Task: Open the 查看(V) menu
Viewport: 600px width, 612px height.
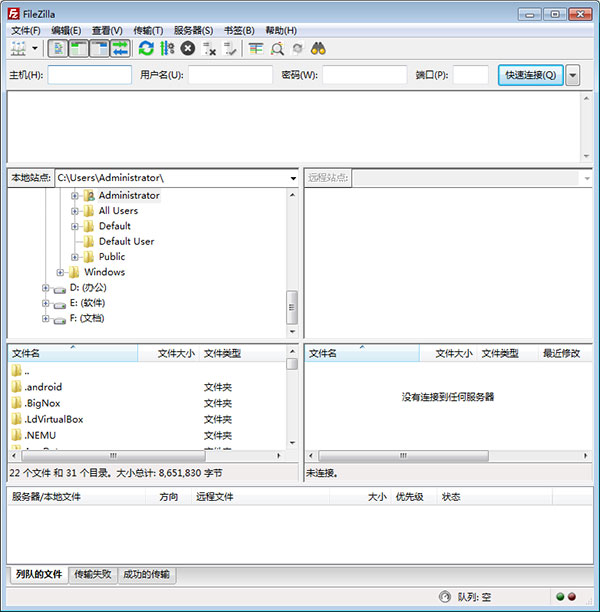Action: pyautogui.click(x=107, y=30)
